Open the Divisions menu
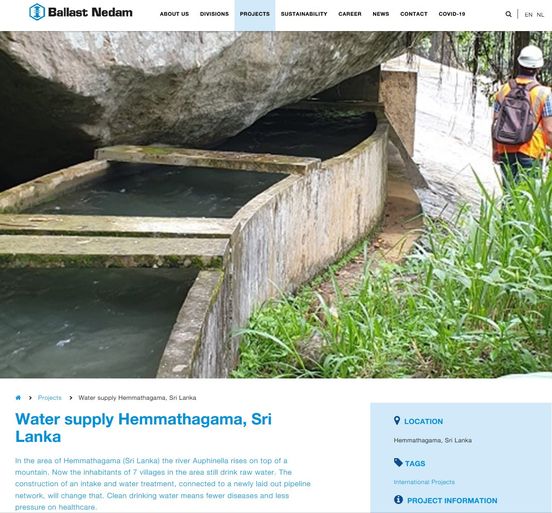 [x=214, y=14]
